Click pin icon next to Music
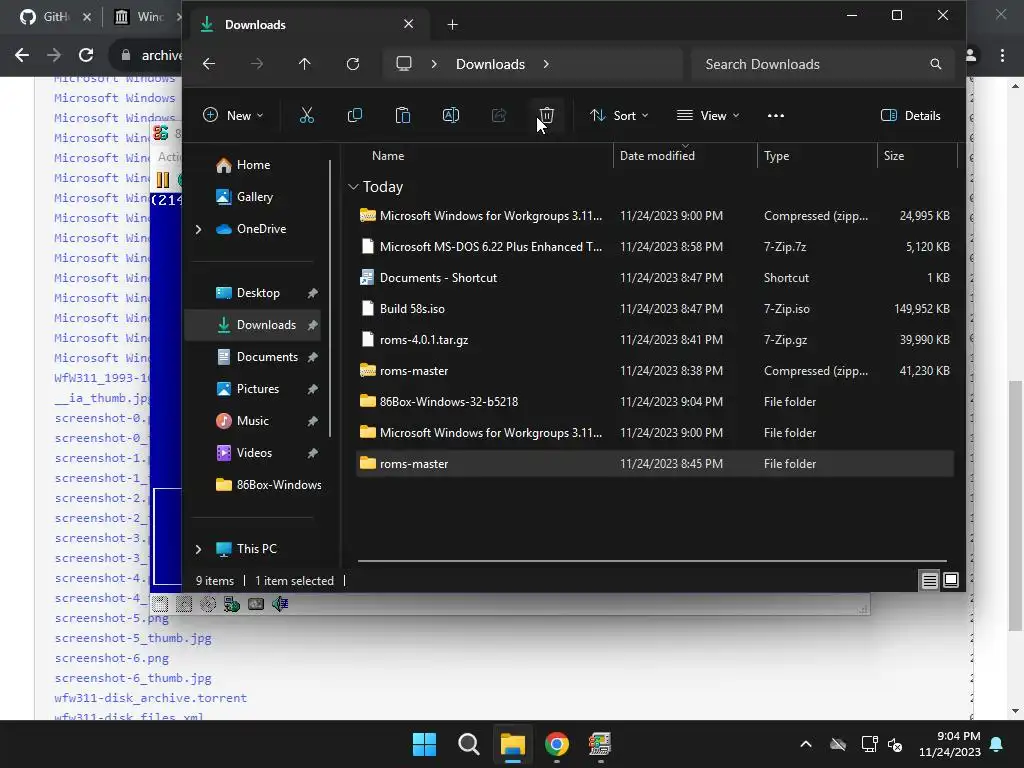 pyautogui.click(x=313, y=421)
